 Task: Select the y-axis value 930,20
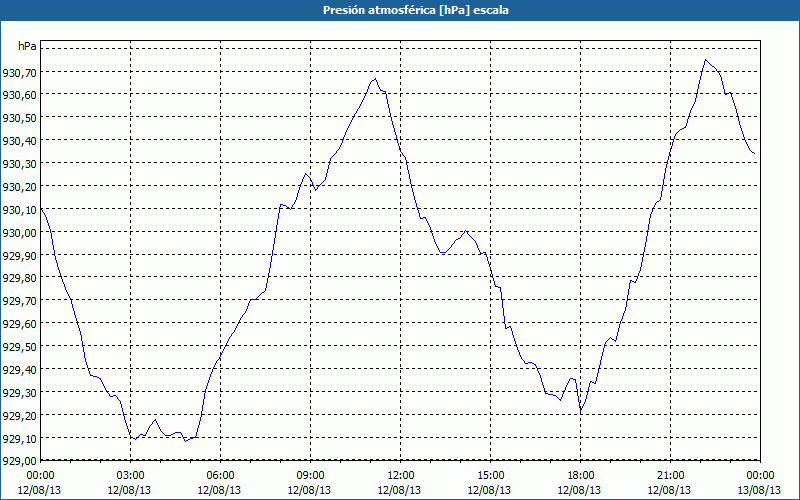pos(19,187)
